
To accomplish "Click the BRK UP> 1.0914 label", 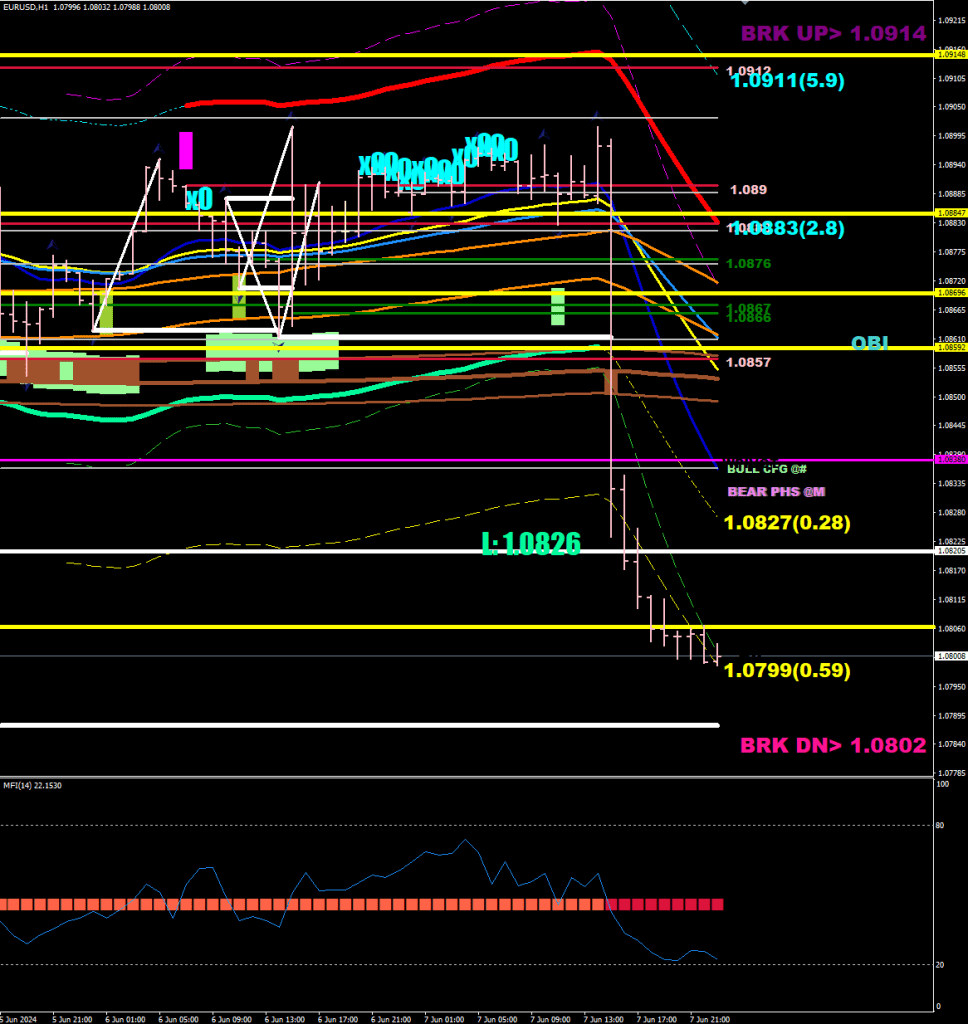I will 832,33.
